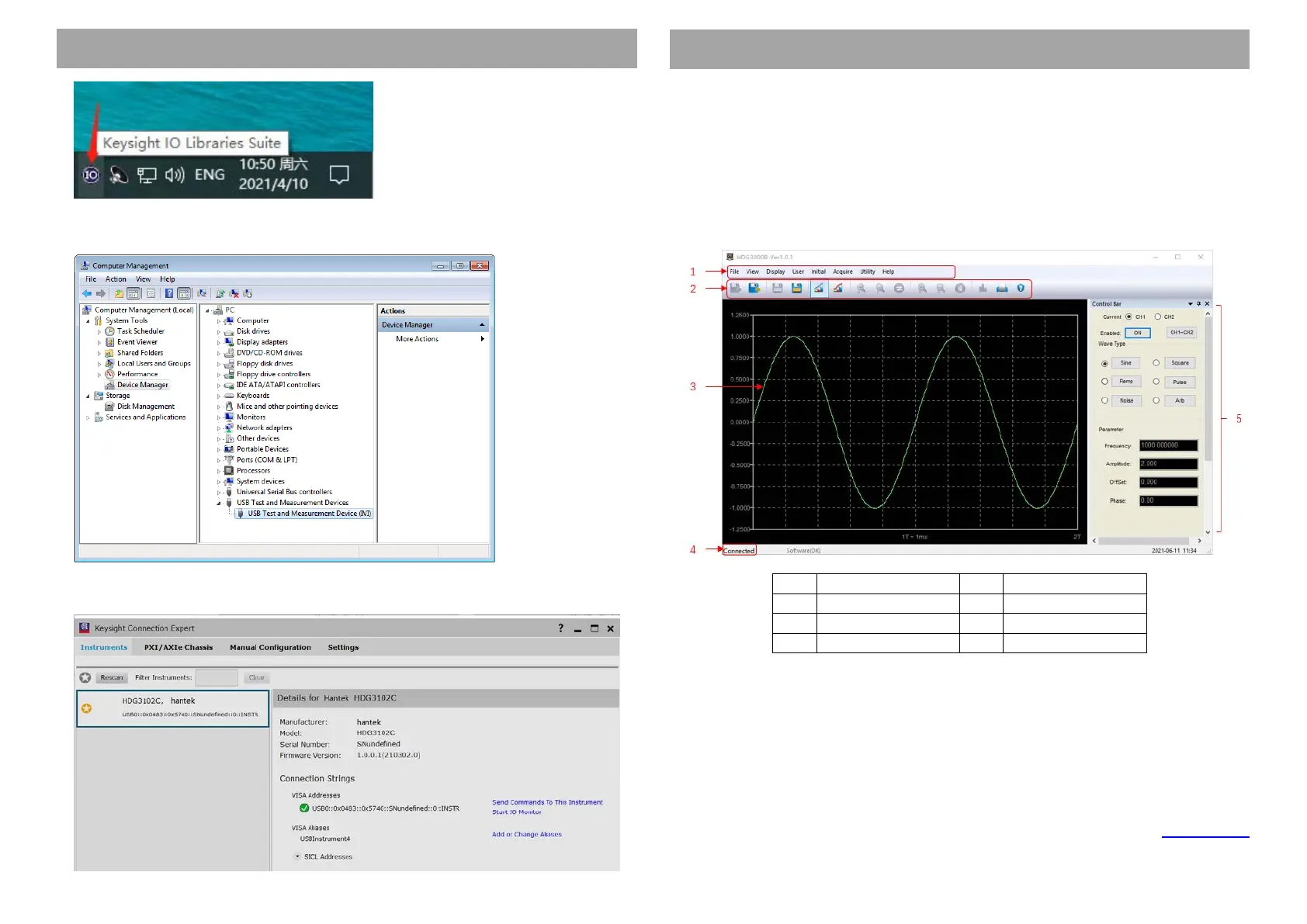Click the blue save-with-disk icon in HDG3000B toolbar
The height and width of the screenshot is (924, 1307).
click(x=754, y=288)
